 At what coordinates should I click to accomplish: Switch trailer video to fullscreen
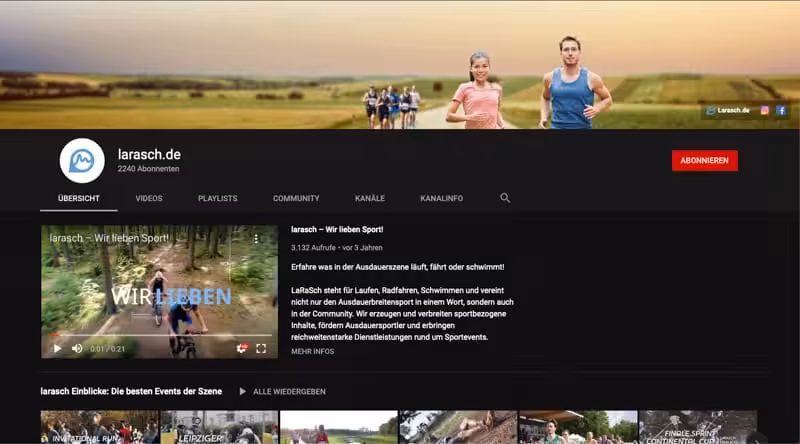(x=261, y=349)
